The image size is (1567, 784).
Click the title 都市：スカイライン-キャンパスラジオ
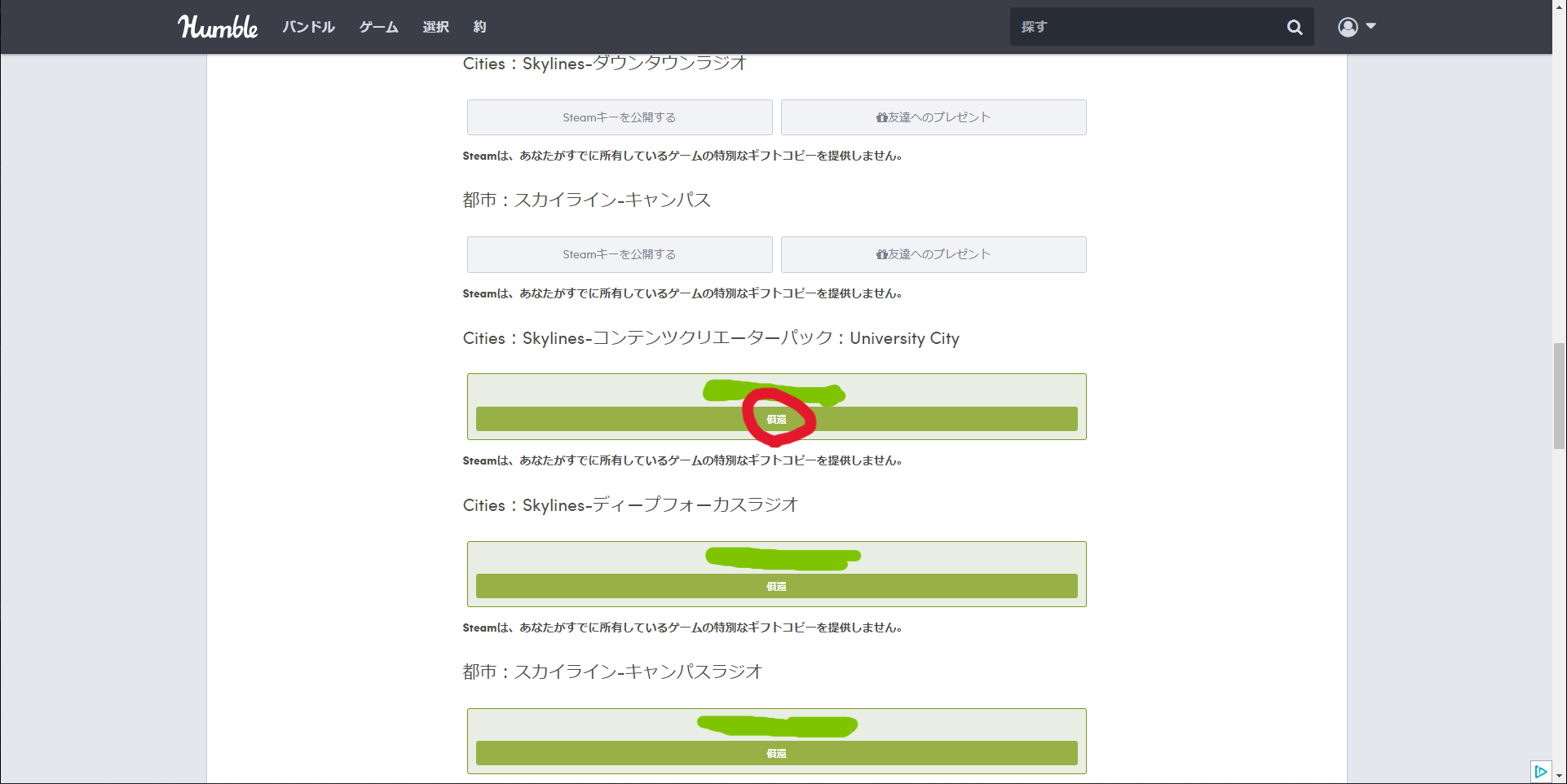click(612, 672)
